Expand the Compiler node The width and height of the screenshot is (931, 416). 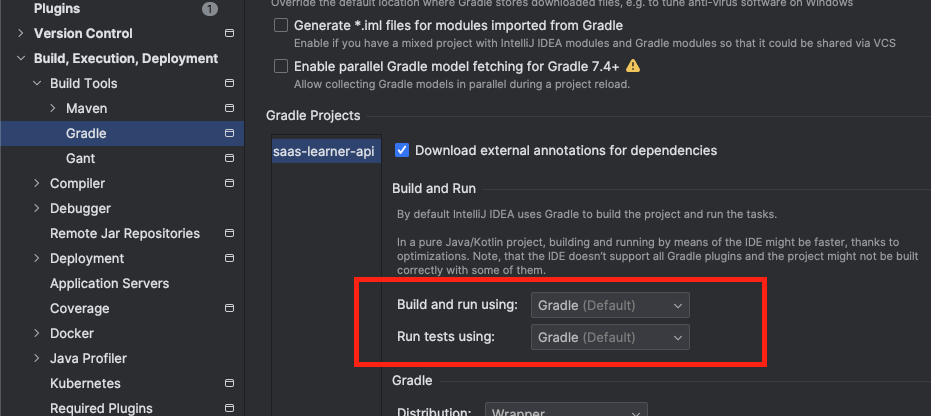(x=37, y=183)
